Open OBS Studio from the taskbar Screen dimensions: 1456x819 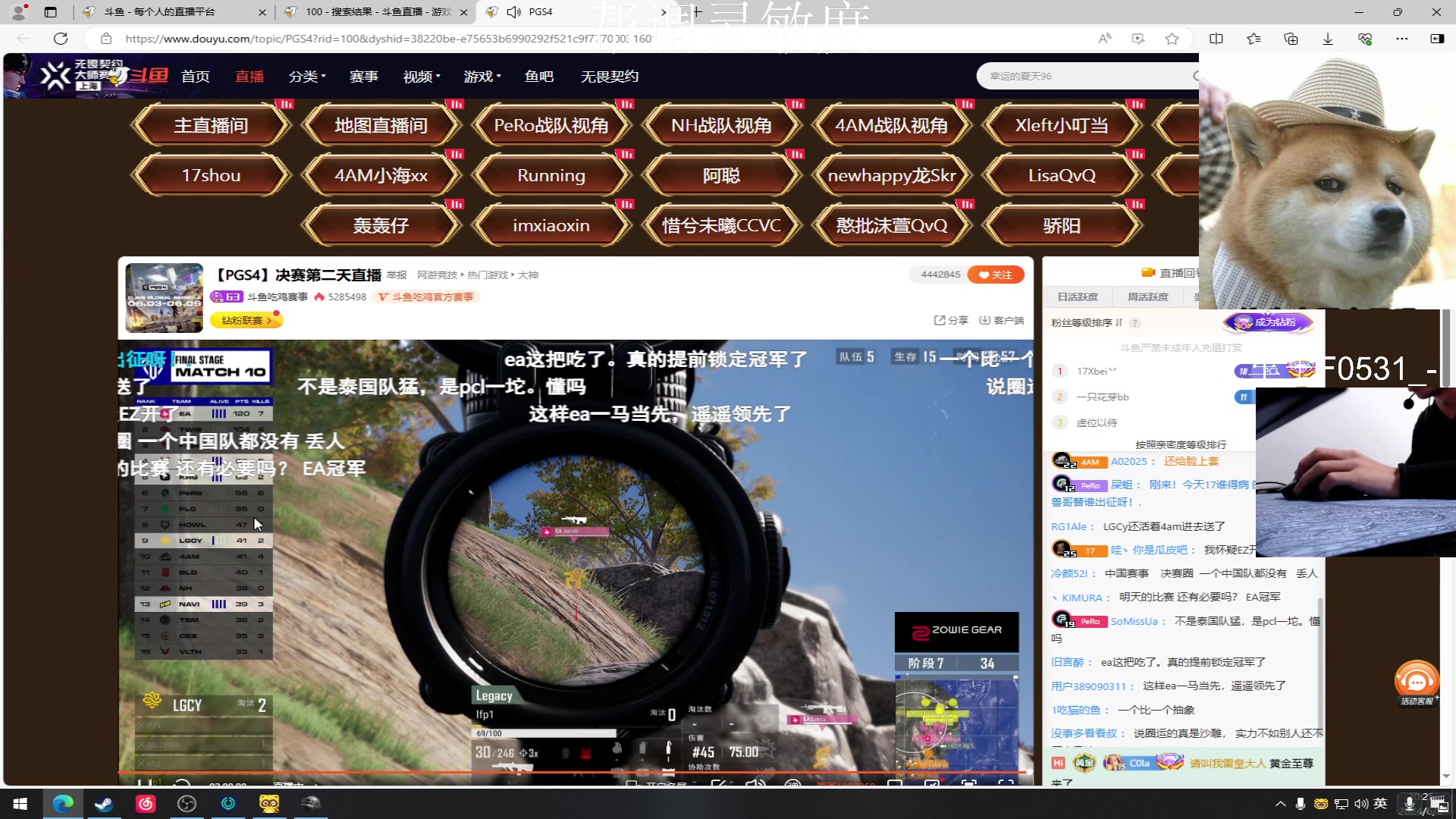pos(187,803)
